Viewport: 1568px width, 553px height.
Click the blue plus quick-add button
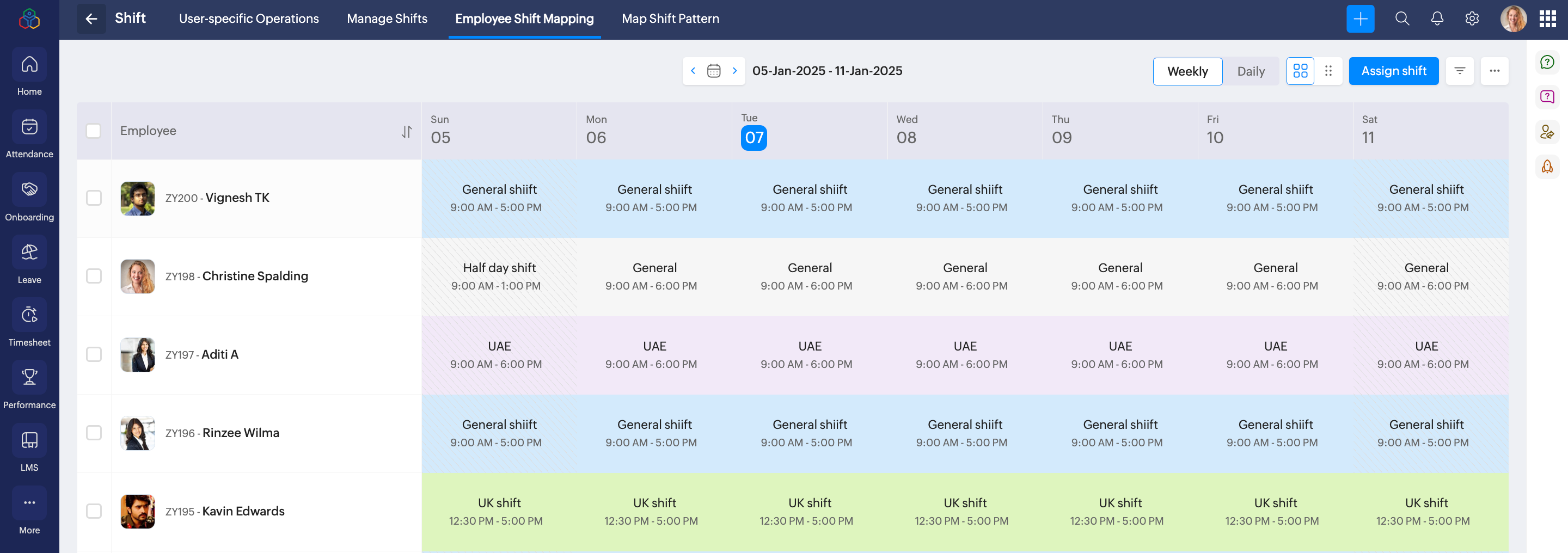(x=1360, y=19)
